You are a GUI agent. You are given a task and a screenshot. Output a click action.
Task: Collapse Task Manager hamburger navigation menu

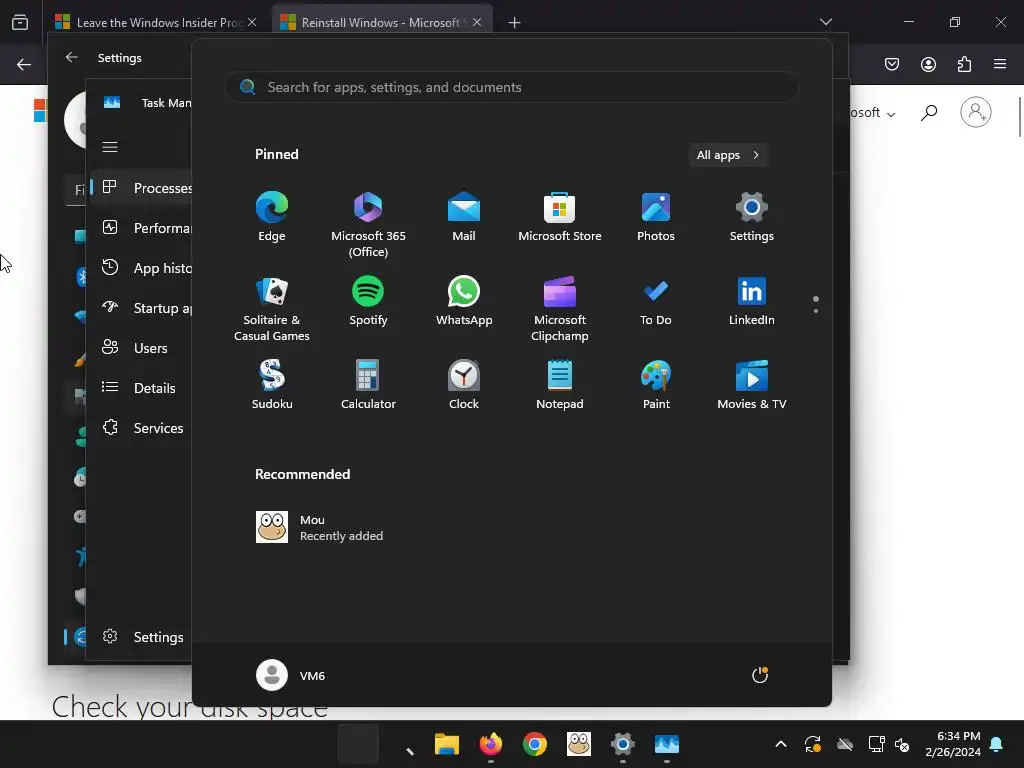point(110,147)
